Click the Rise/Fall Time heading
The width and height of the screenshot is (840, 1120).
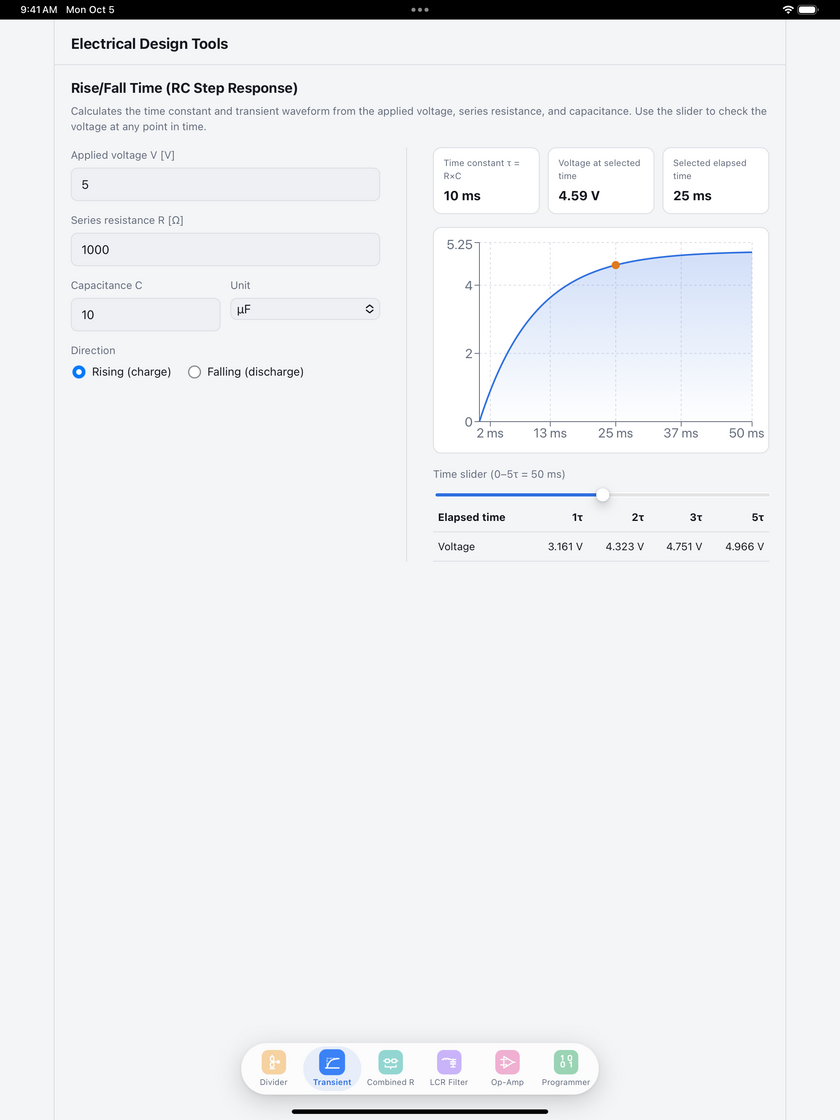[x=184, y=88]
